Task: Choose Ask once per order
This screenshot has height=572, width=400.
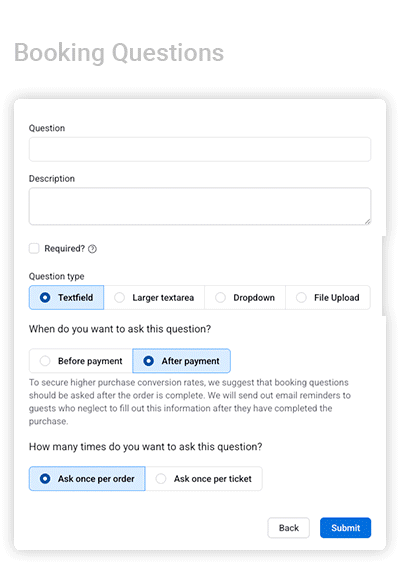Action: [x=87, y=478]
